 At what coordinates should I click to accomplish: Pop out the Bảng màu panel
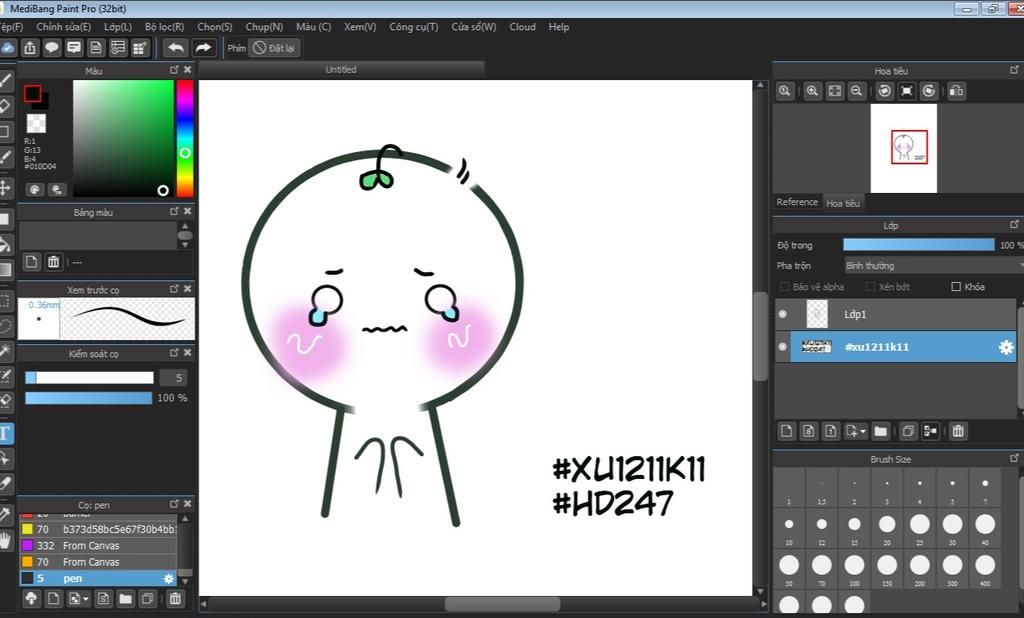tap(174, 211)
